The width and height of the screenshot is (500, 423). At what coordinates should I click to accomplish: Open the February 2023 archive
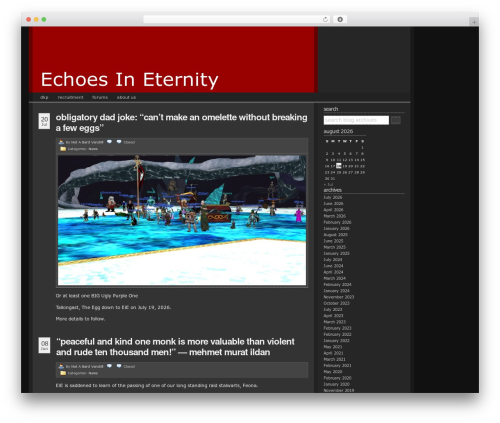(x=337, y=328)
